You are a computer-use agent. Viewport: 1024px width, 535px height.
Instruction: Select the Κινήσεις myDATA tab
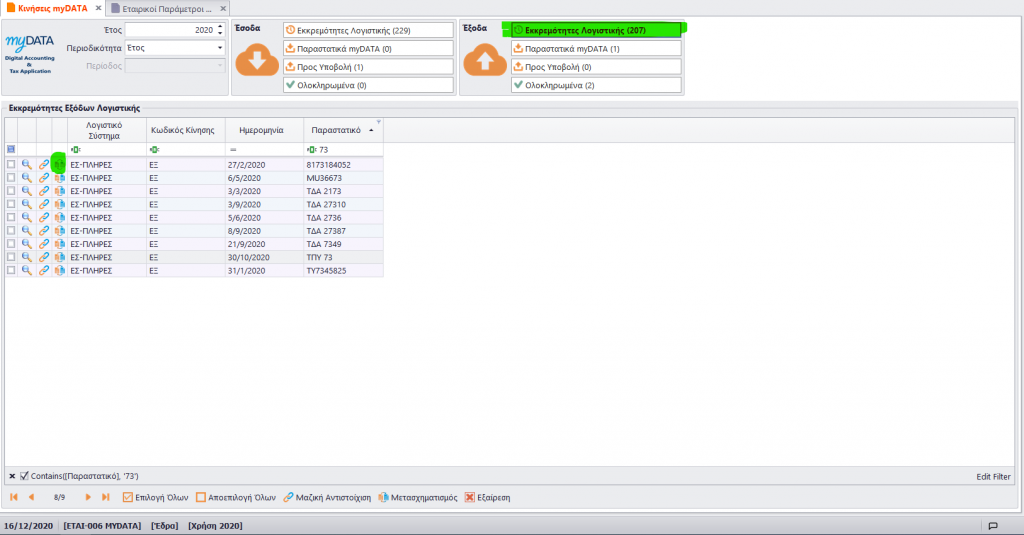click(x=53, y=8)
